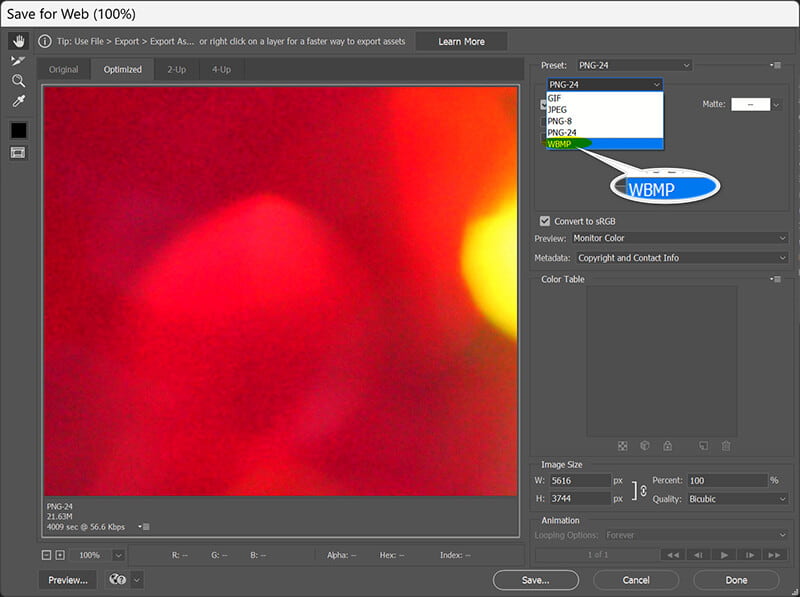The width and height of the screenshot is (800, 597).
Task: Enable the Convert to sRGB checkbox
Action: (546, 221)
